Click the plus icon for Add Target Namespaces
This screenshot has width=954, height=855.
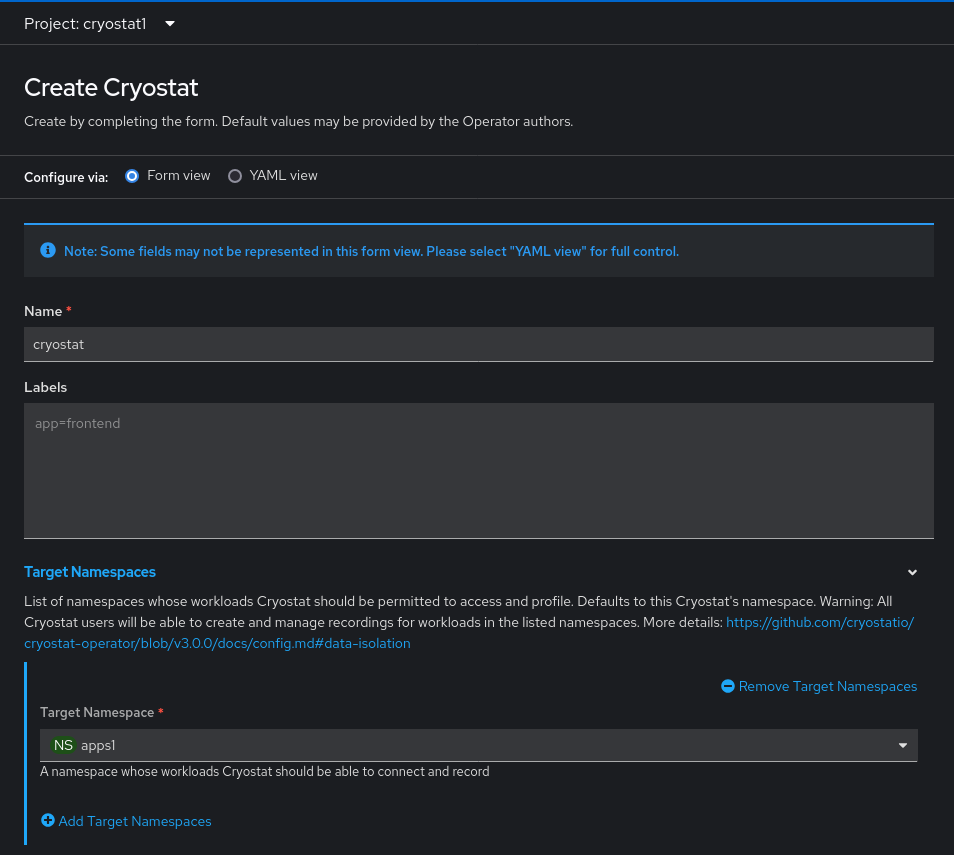tap(47, 820)
